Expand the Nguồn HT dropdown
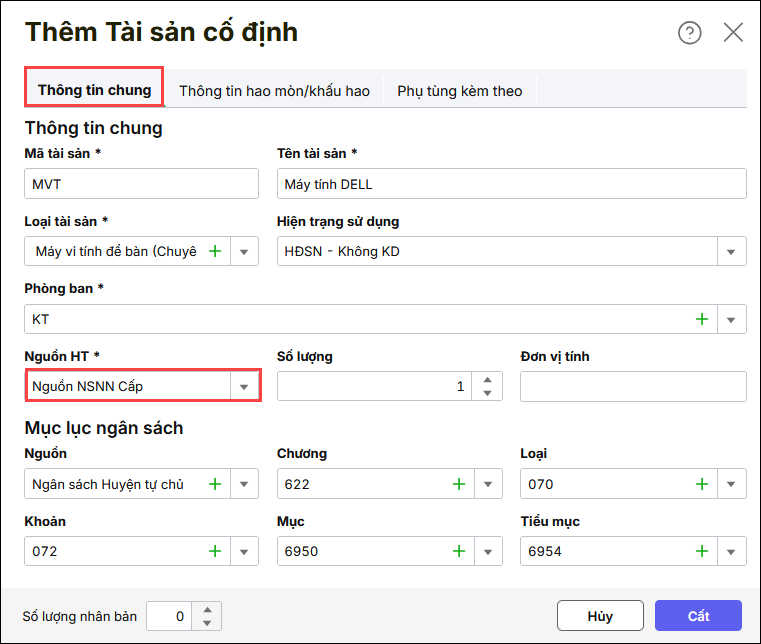Screen dimensions: 761x644 coord(244,386)
